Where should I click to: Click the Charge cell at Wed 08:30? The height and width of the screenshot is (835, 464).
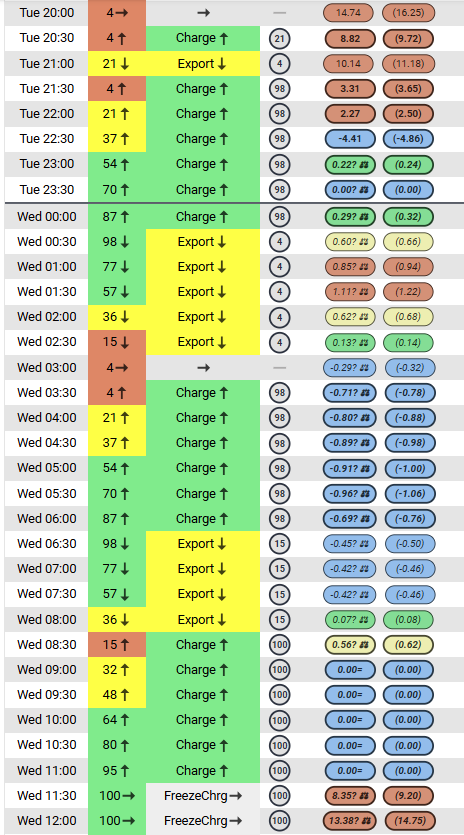203,644
